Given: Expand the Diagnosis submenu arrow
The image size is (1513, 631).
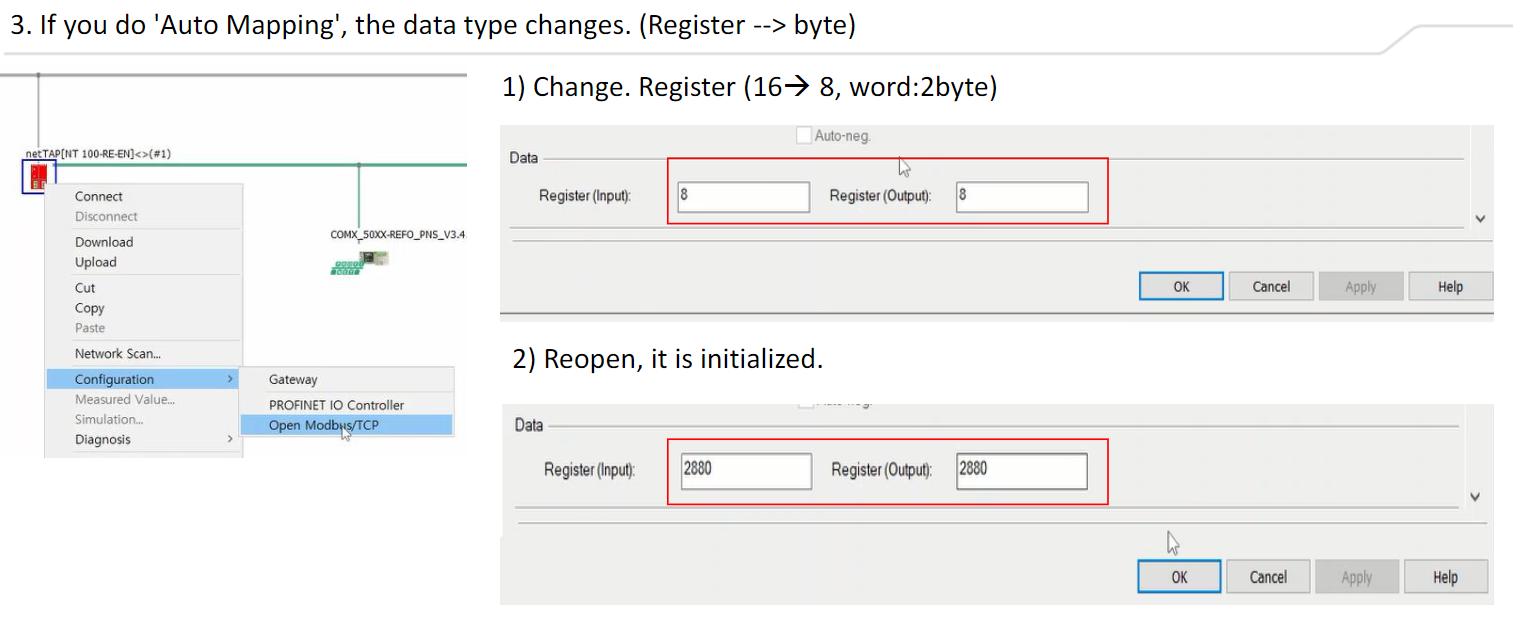Looking at the screenshot, I should point(230,439).
